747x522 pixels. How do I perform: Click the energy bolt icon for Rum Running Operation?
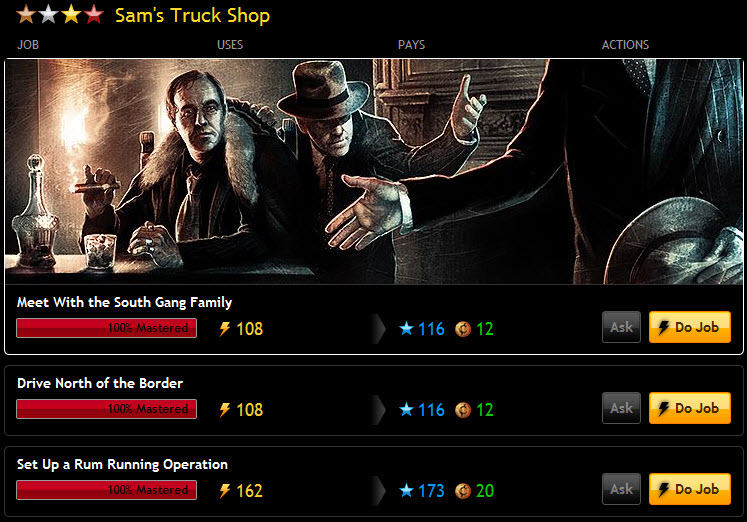point(225,491)
